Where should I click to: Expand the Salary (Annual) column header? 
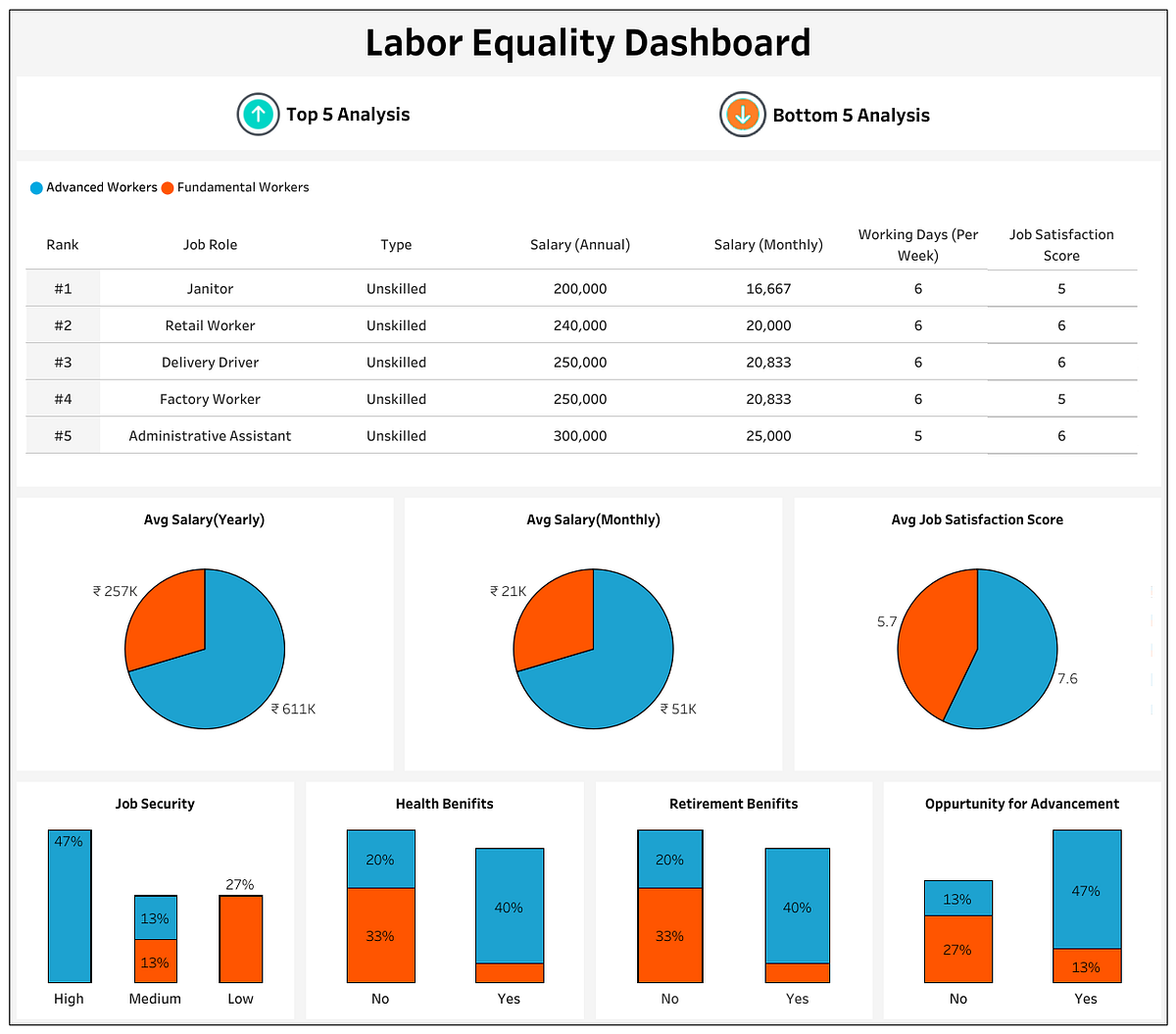579,244
